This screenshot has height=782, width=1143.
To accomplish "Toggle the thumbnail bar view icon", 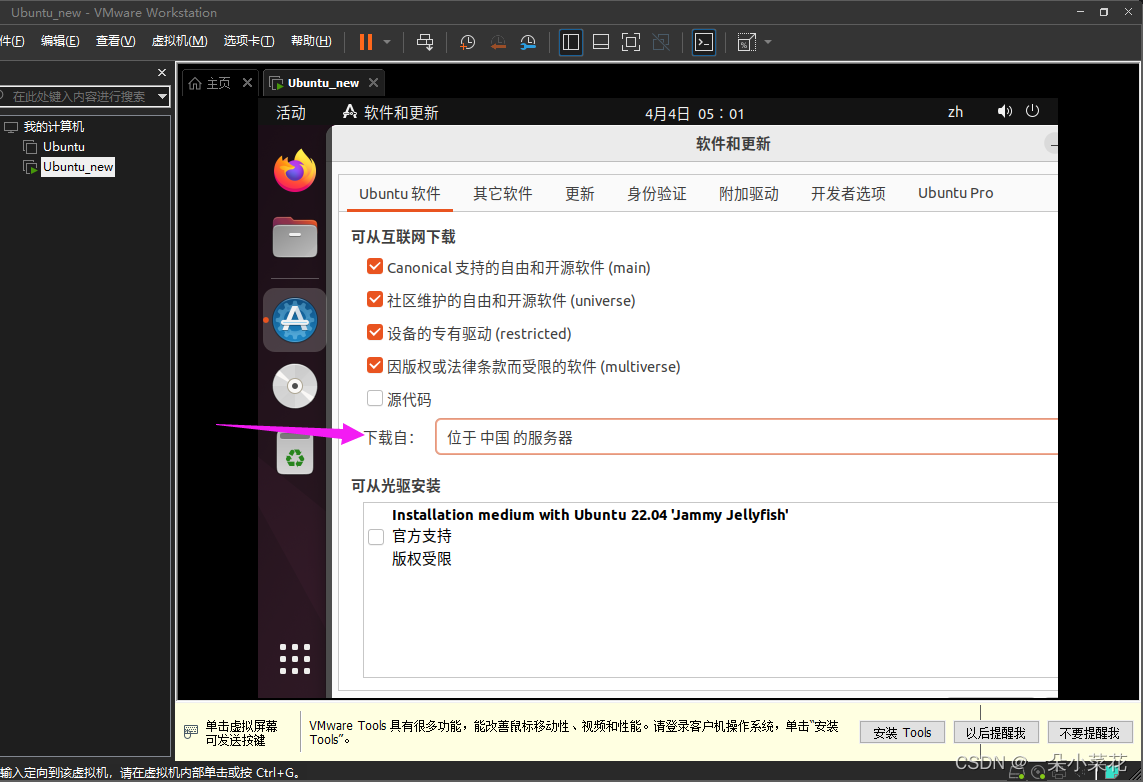I will (601, 42).
